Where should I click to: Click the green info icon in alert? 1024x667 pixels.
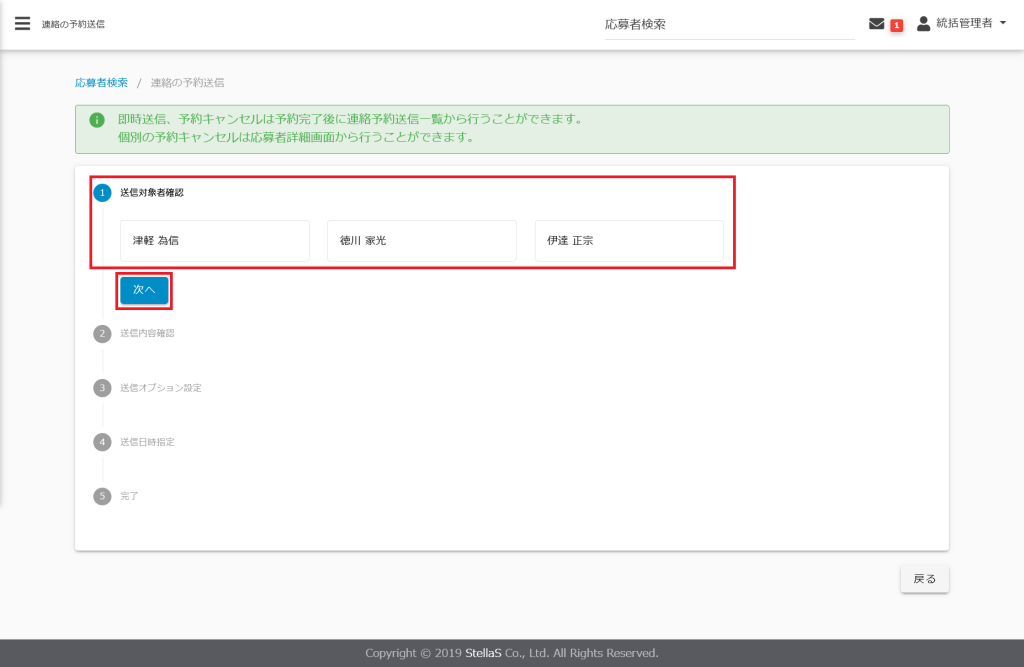click(x=97, y=120)
